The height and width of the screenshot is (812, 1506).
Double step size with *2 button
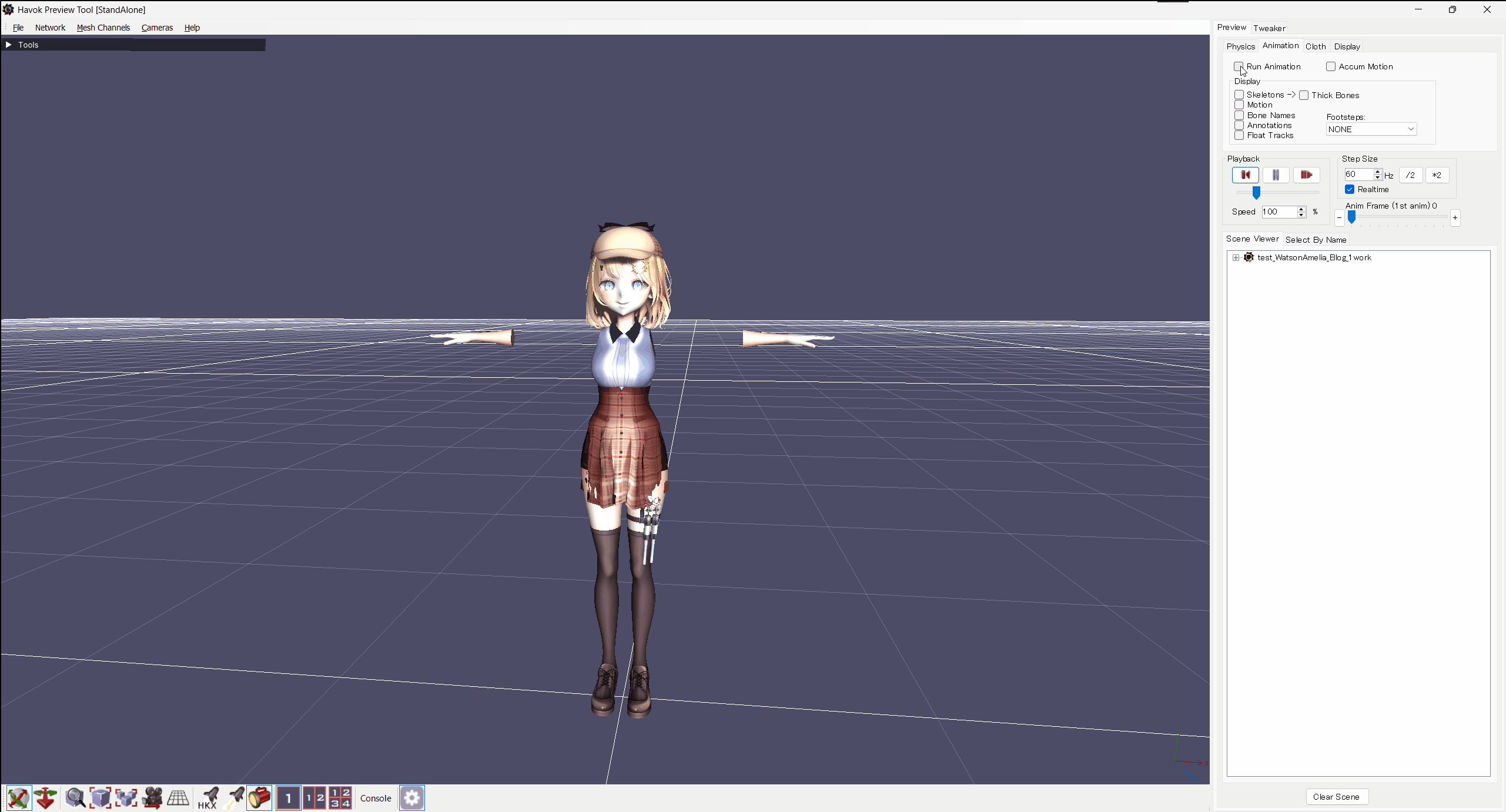(1437, 175)
